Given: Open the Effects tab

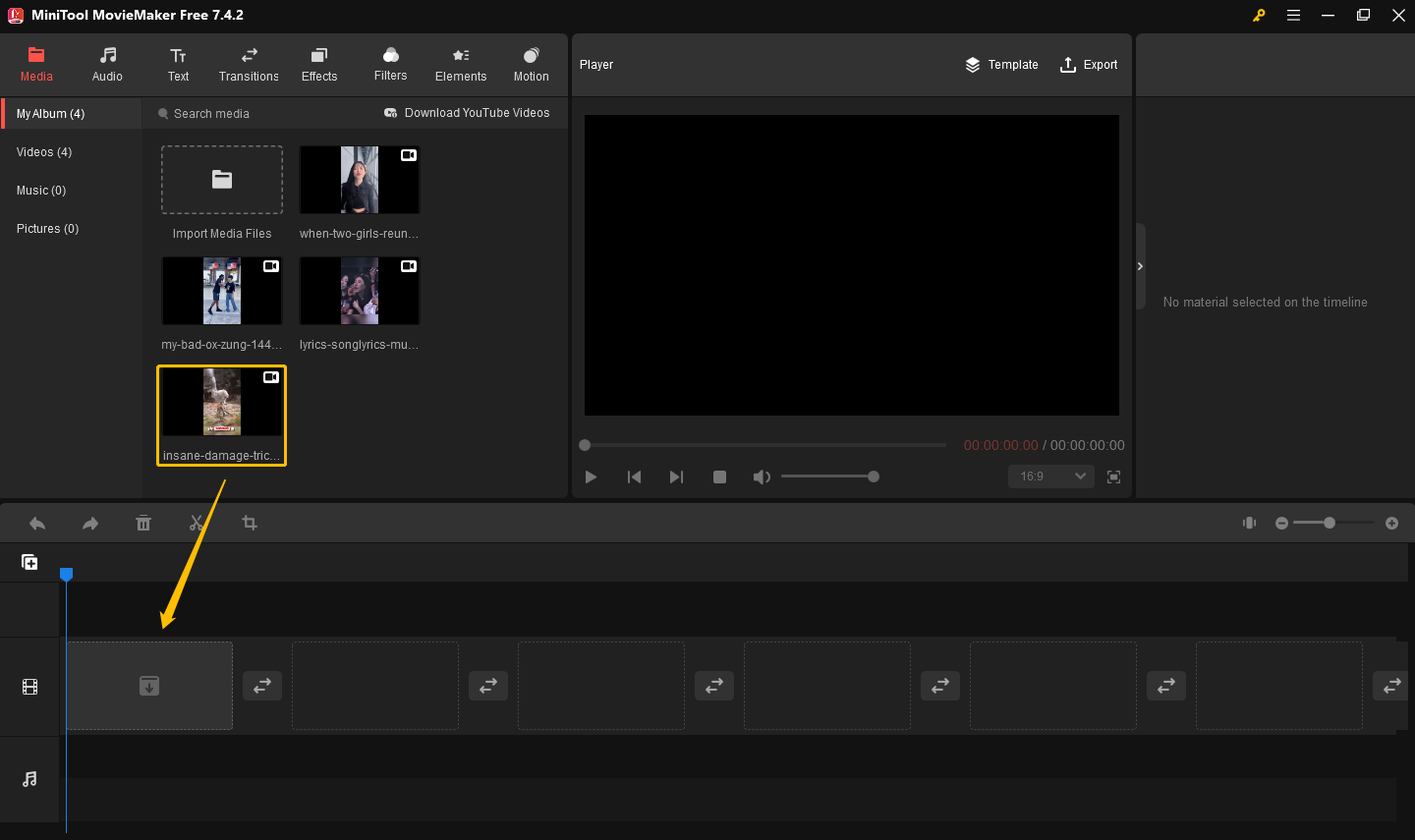Looking at the screenshot, I should [x=319, y=65].
